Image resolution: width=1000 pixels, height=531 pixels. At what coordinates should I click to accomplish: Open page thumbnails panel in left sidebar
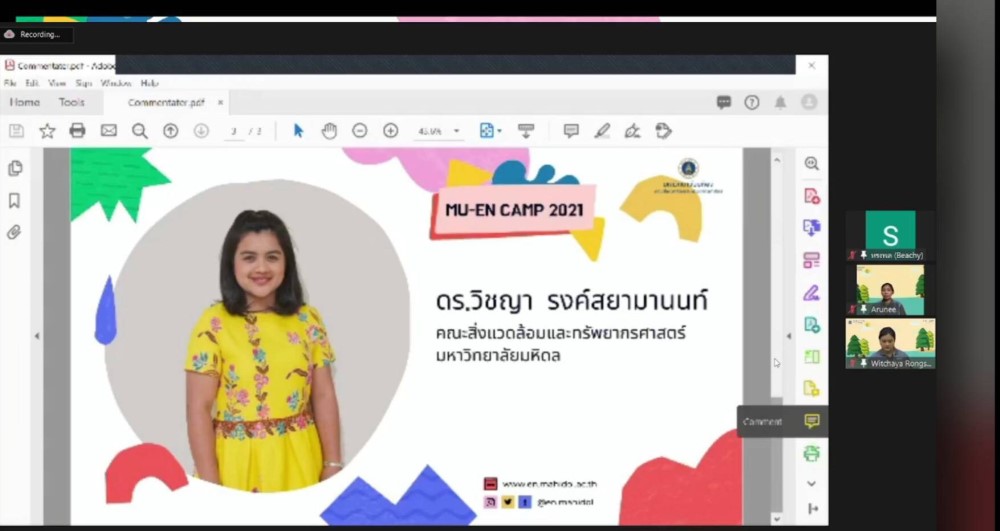[15, 169]
